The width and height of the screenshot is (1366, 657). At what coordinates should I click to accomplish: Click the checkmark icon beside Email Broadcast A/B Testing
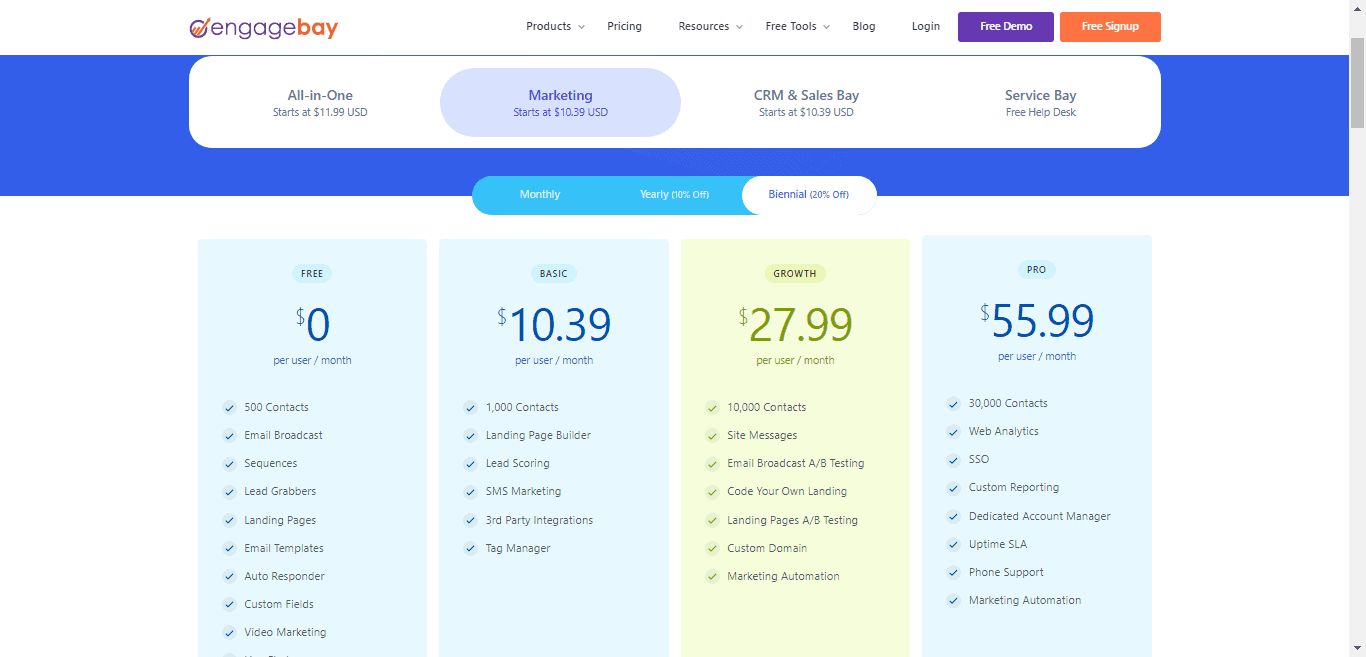712,463
